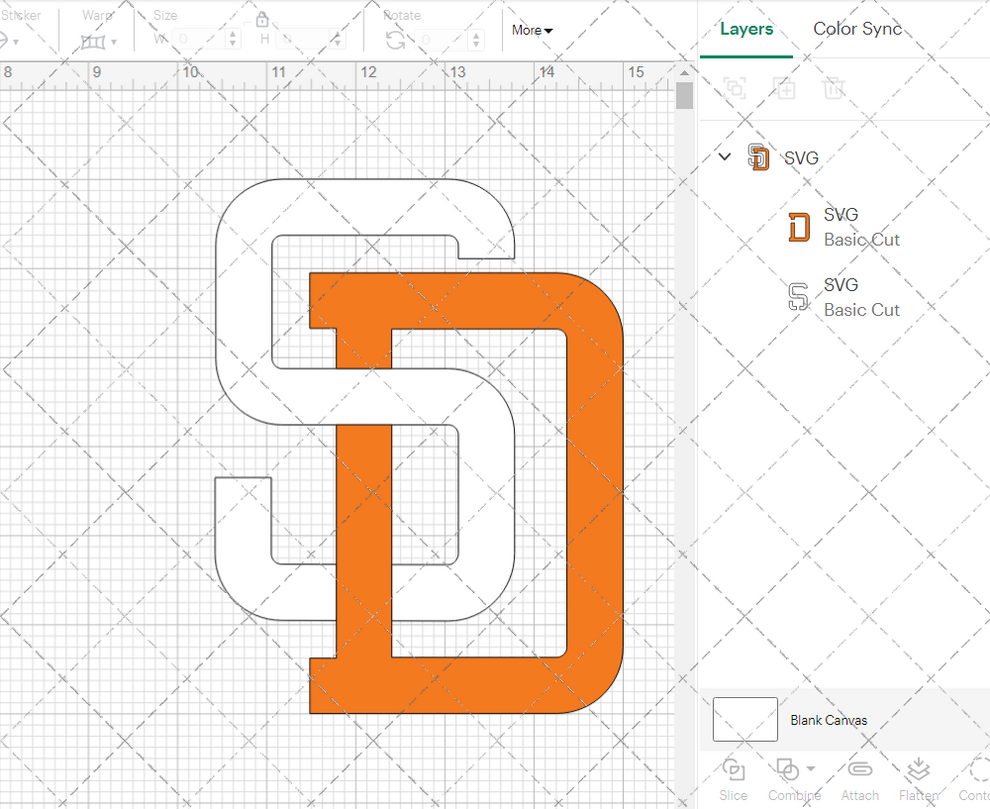The width and height of the screenshot is (990, 809).
Task: Click the orange D shape on canvas
Action: click(594, 500)
